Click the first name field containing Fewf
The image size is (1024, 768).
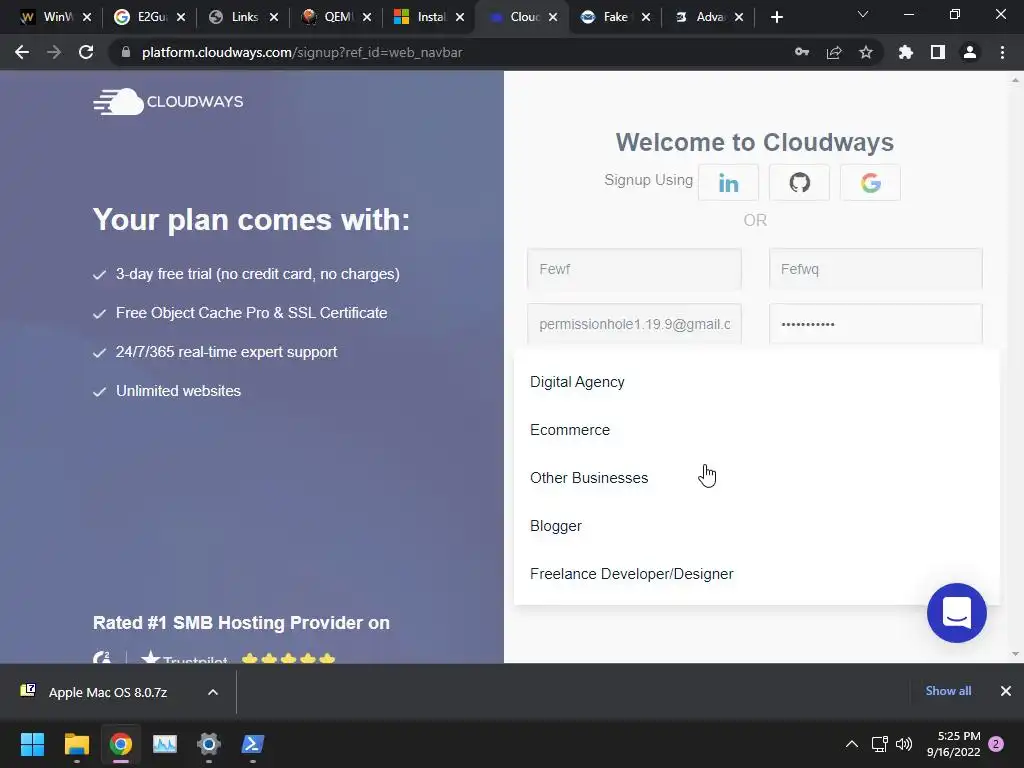point(634,269)
